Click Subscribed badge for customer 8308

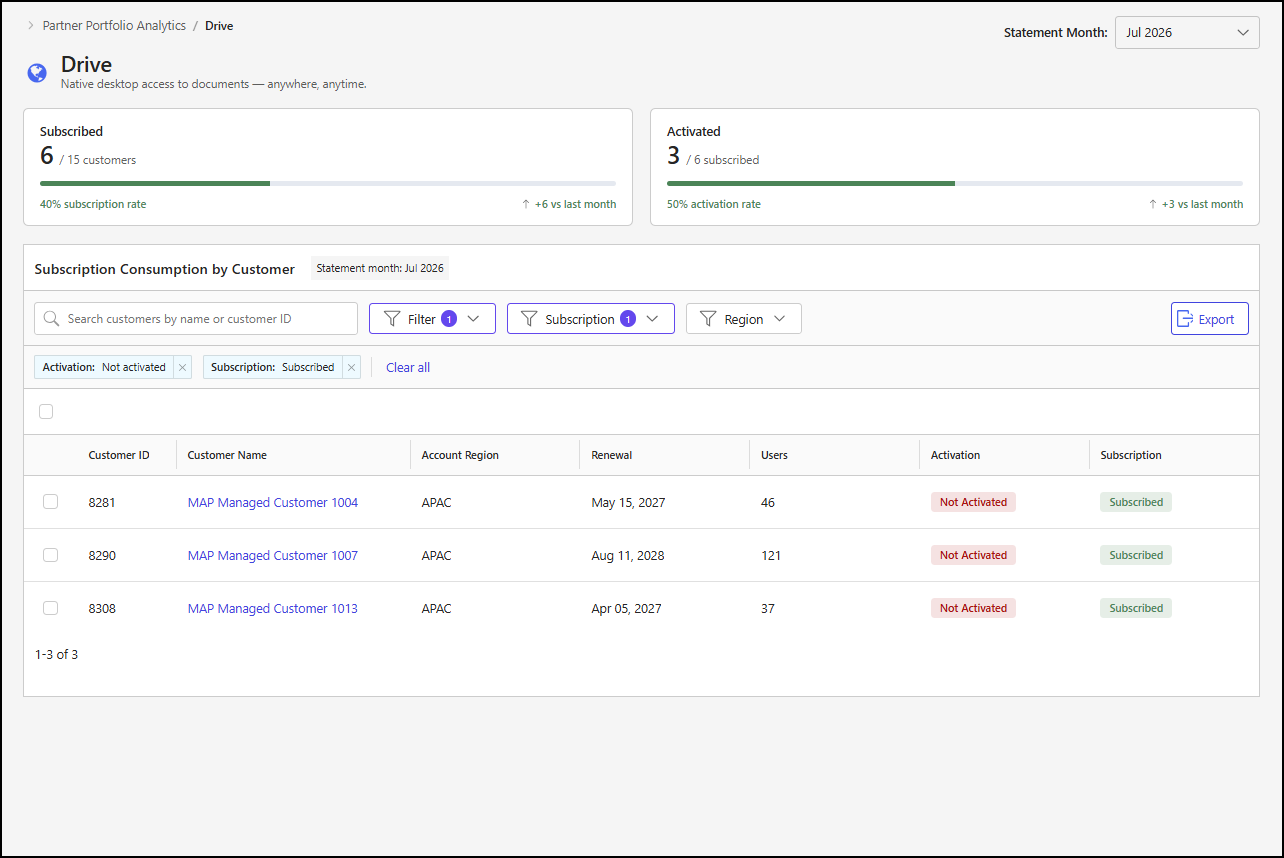coord(1136,608)
